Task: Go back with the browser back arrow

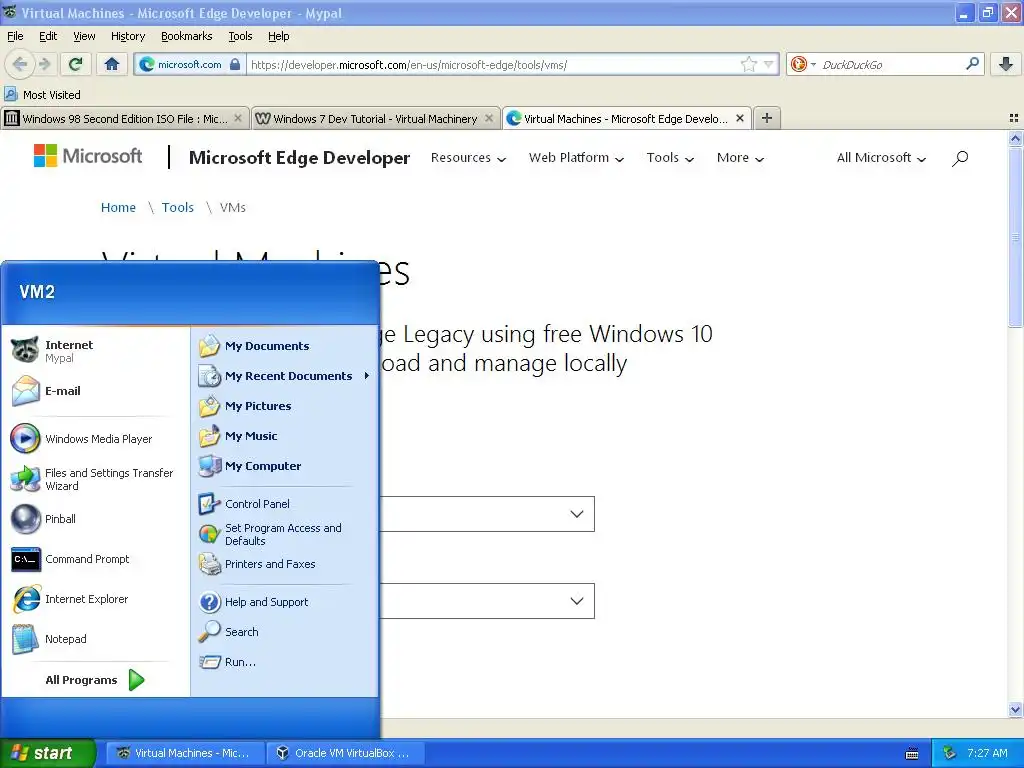Action: point(20,64)
